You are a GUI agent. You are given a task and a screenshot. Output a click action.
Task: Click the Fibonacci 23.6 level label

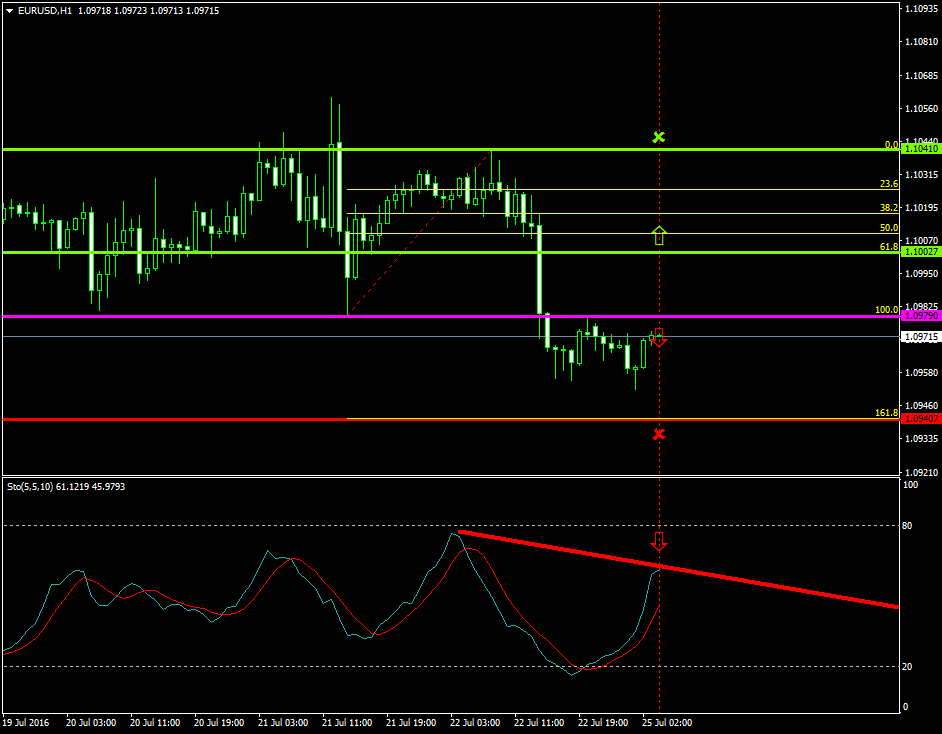point(888,184)
